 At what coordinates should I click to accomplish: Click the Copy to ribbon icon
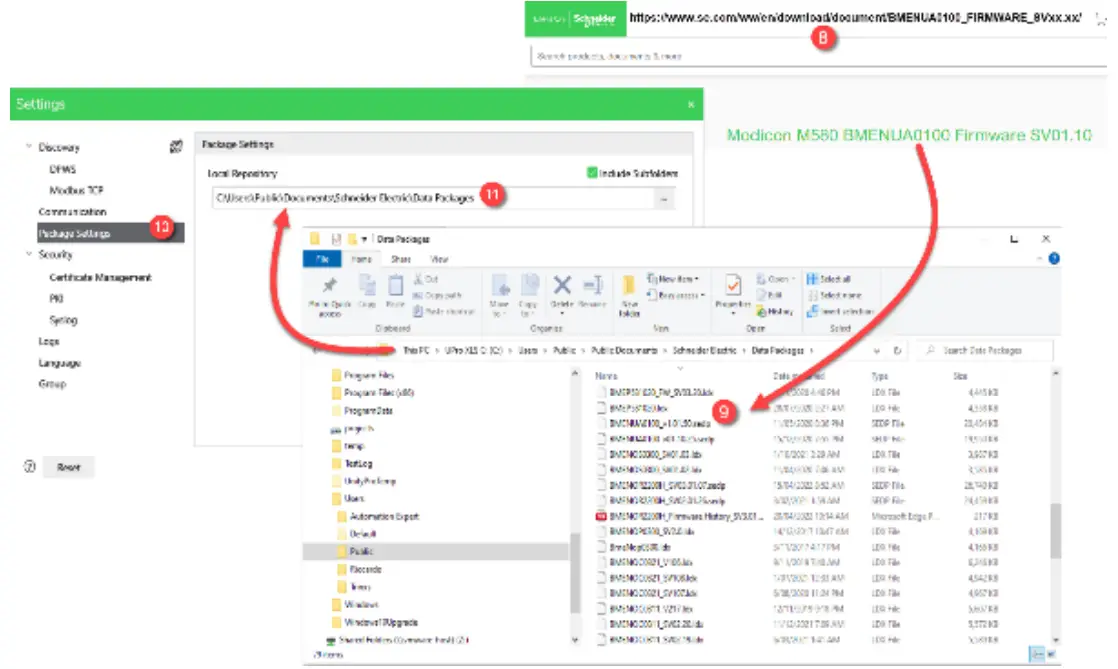tap(528, 295)
